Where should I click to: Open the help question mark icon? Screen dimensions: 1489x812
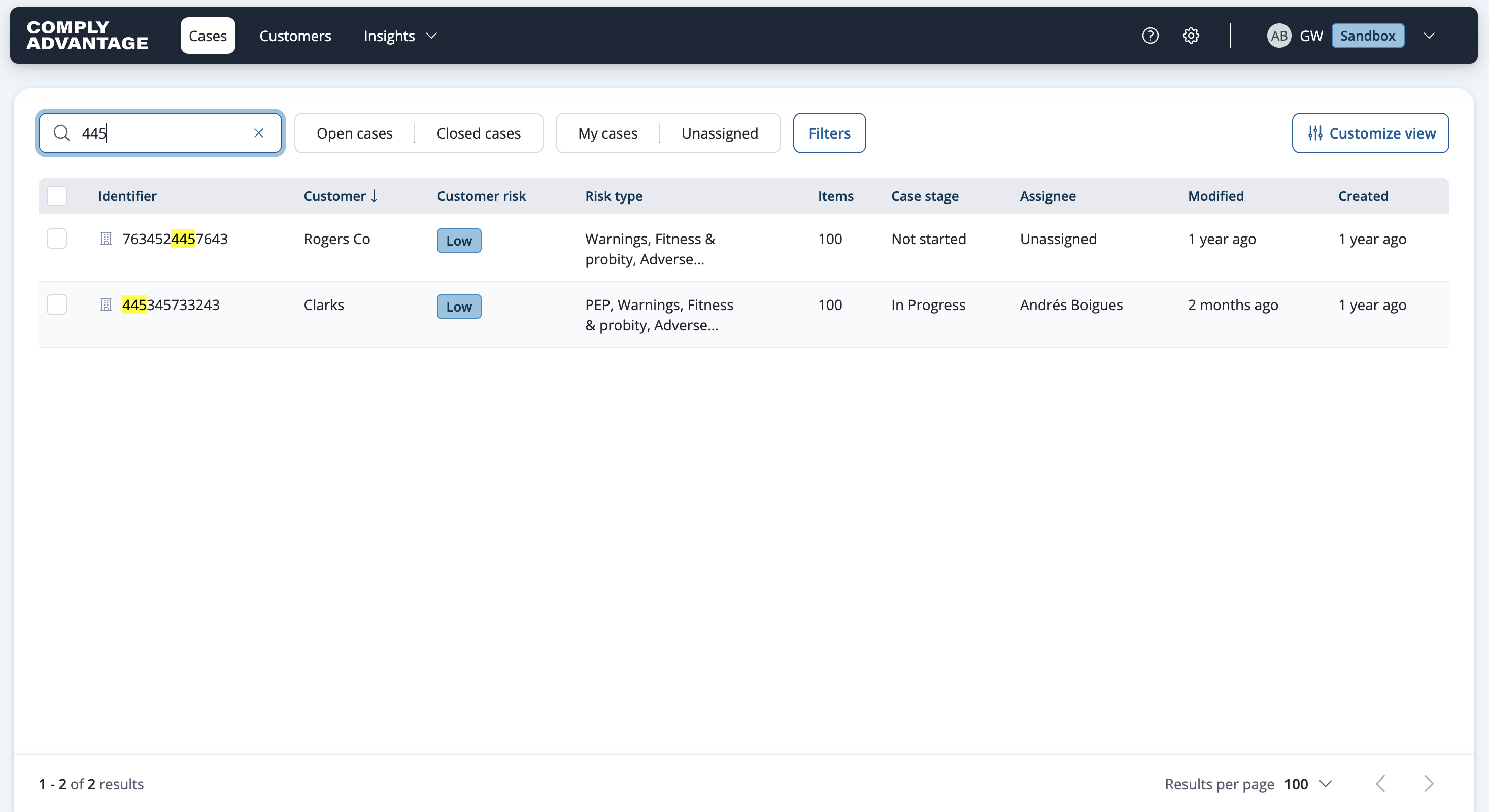[x=1150, y=36]
